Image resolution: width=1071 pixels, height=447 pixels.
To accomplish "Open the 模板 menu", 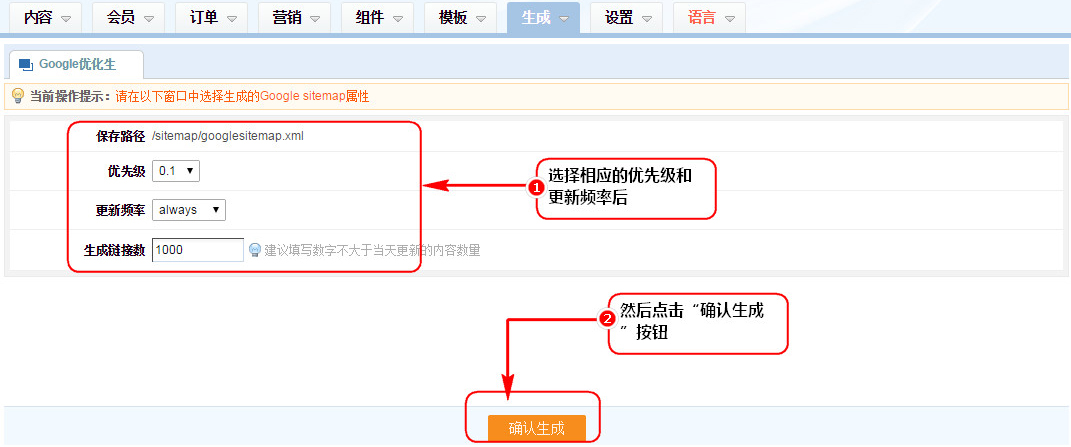I will point(461,17).
